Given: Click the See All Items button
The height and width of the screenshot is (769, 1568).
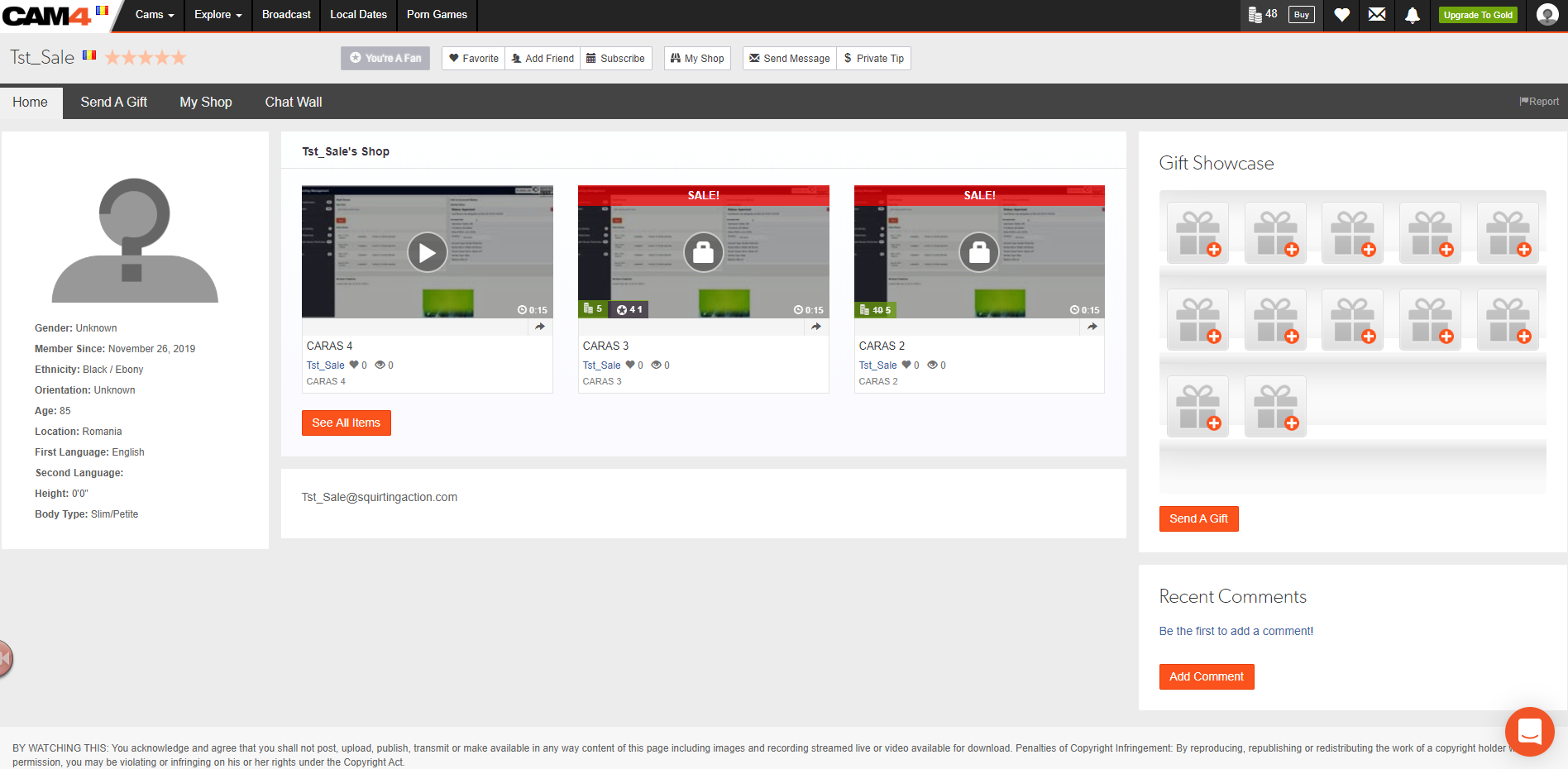Looking at the screenshot, I should pos(346,423).
